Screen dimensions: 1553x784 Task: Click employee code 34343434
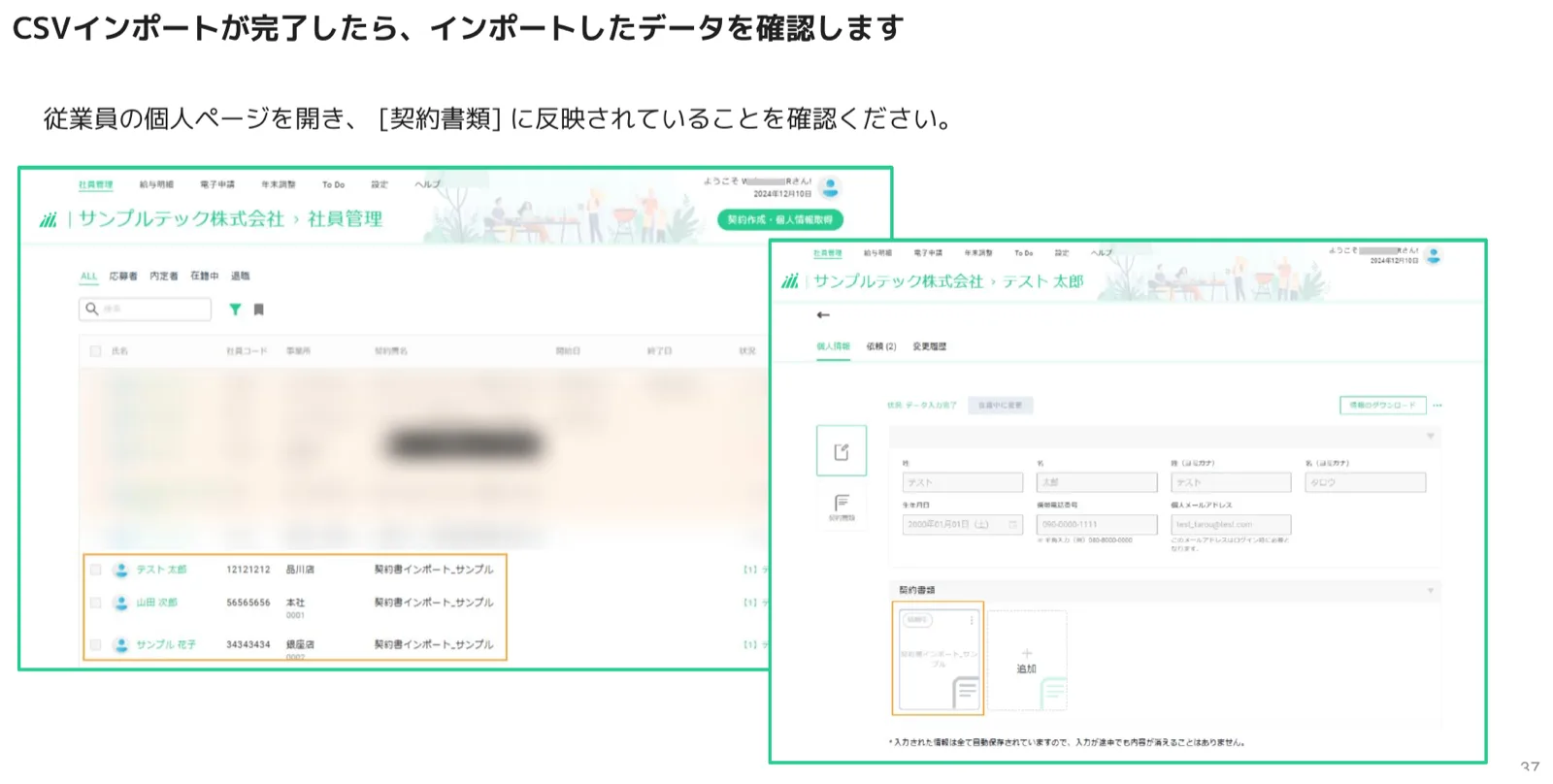248,644
